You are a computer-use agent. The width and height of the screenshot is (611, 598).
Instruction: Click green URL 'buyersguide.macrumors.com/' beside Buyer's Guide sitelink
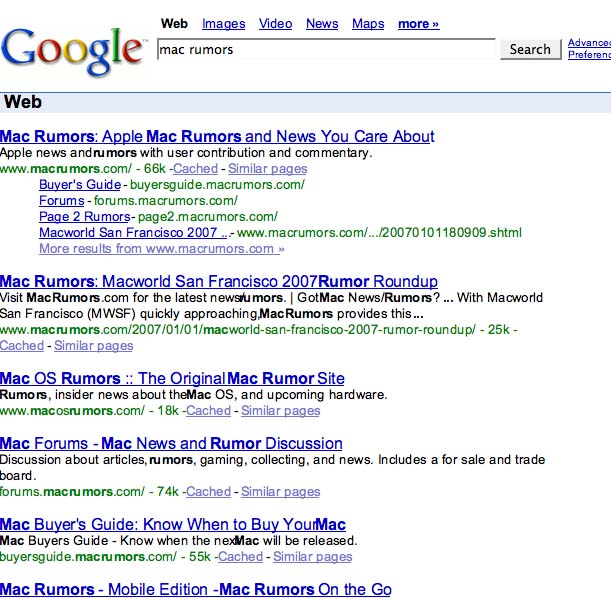coord(217,185)
